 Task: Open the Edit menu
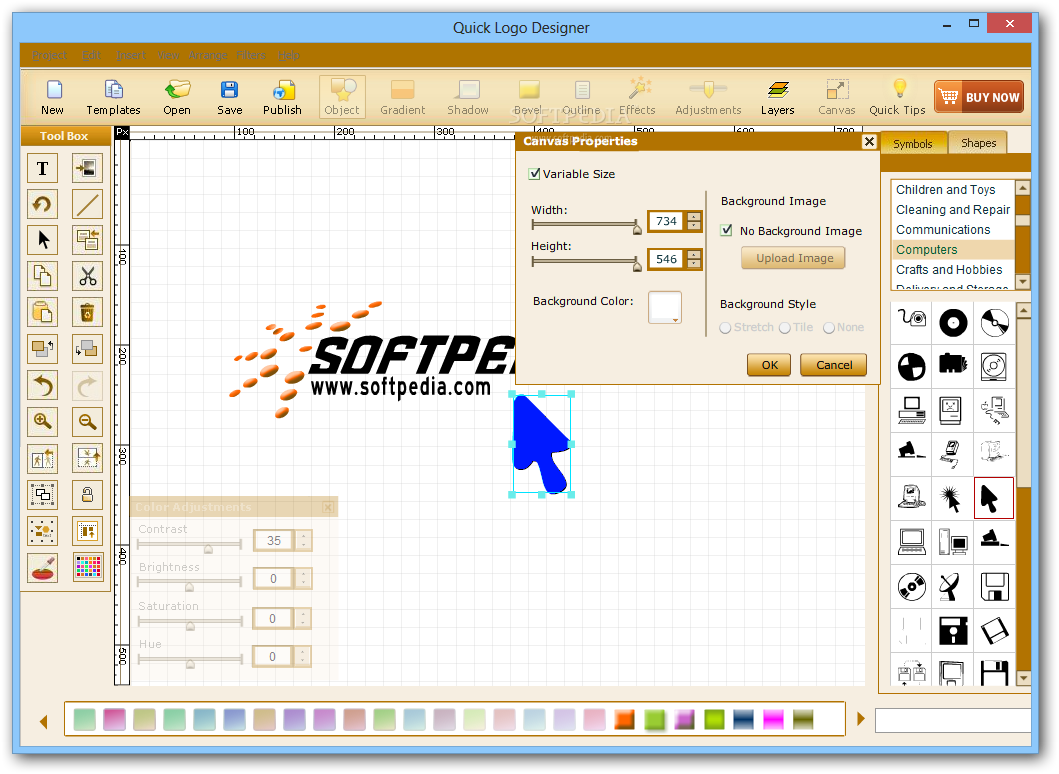click(92, 55)
